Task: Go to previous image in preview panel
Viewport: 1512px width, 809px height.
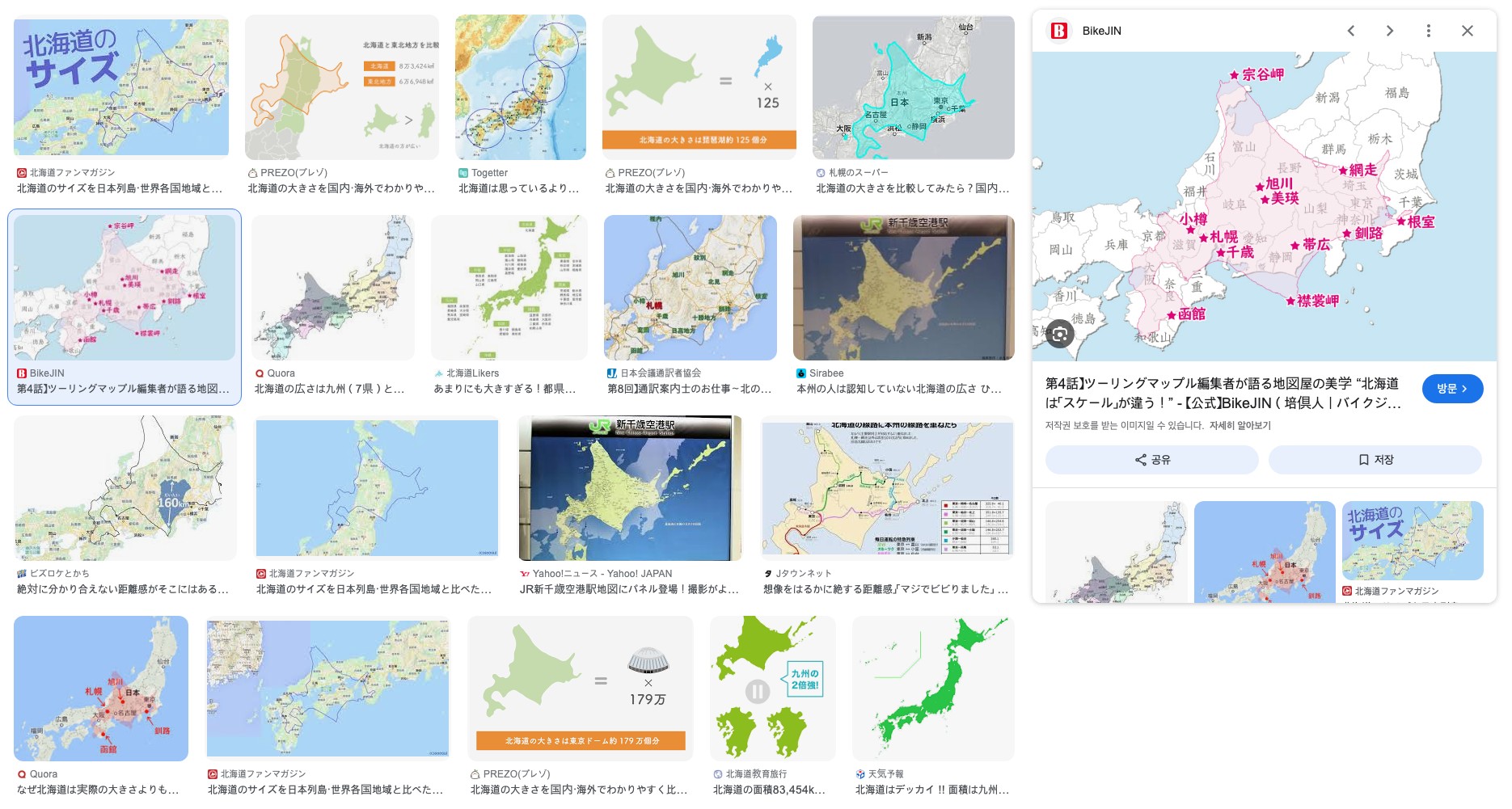Action: [1350, 31]
